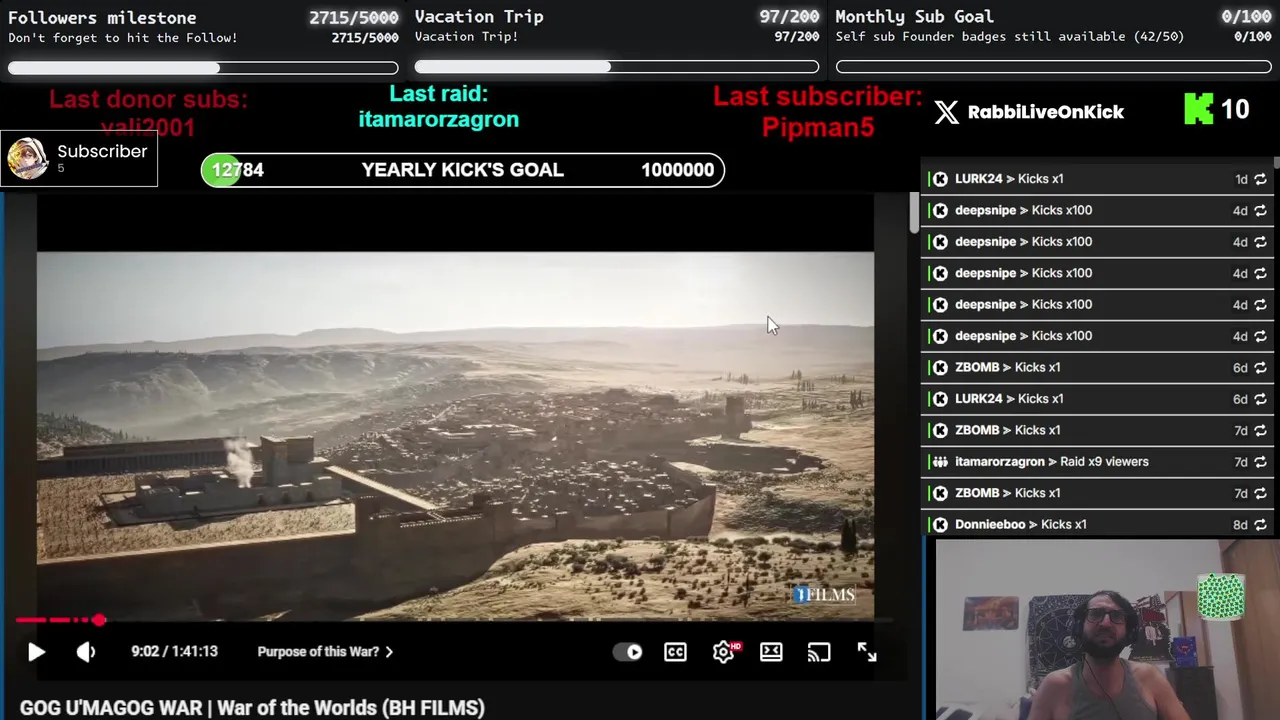
Task: Click the Subscriber label
Action: pyautogui.click(x=102, y=152)
